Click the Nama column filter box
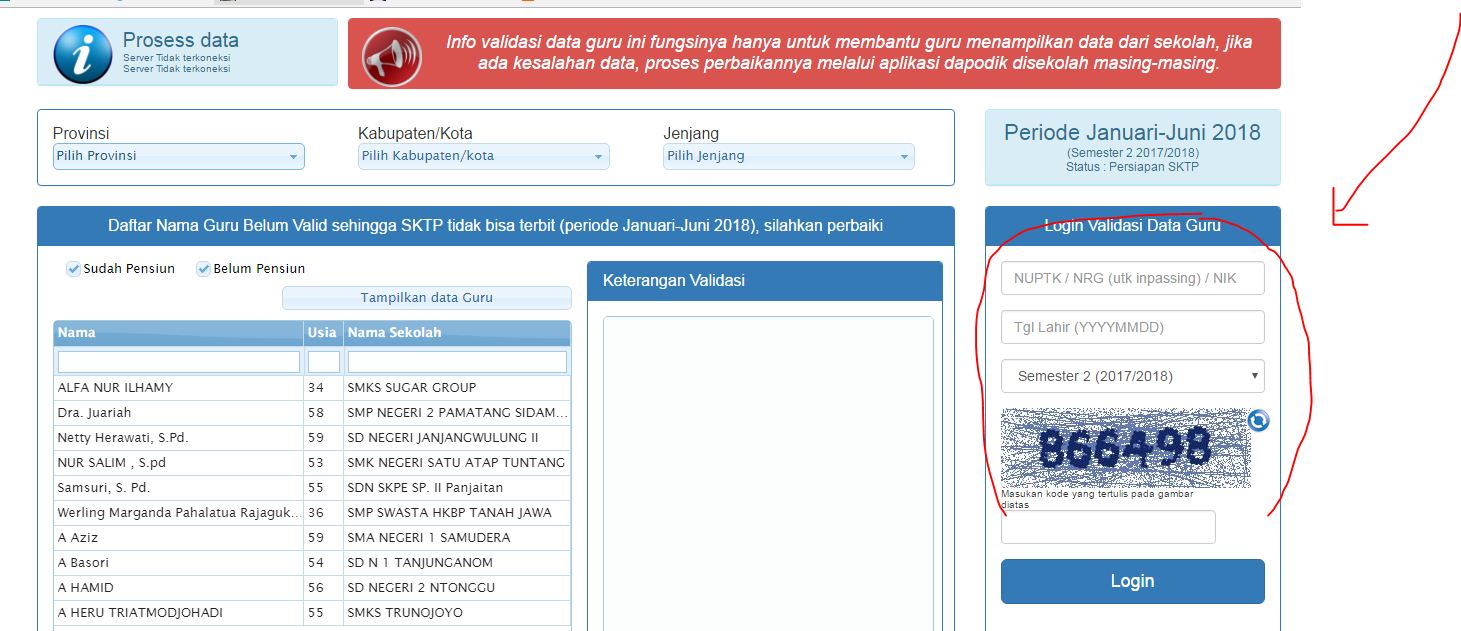Screen dimensions: 1461x631 (179, 362)
